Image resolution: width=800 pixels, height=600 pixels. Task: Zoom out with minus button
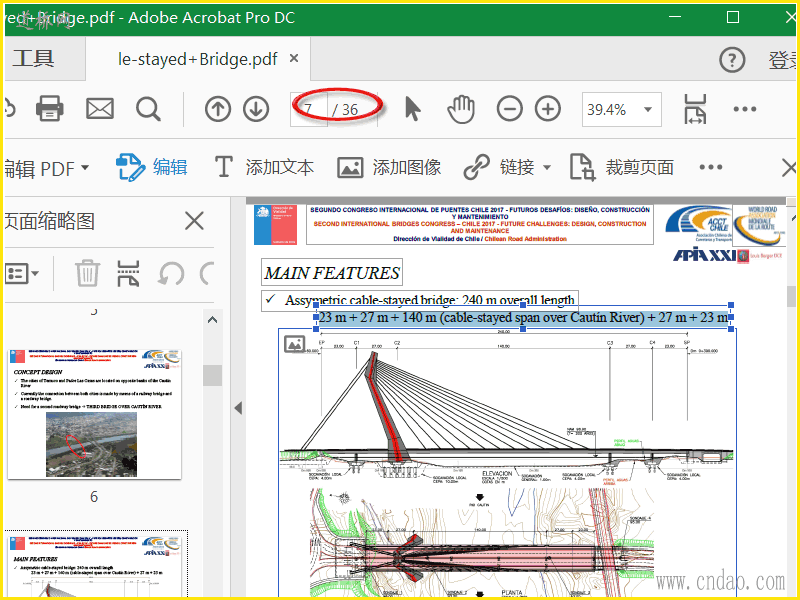(510, 109)
